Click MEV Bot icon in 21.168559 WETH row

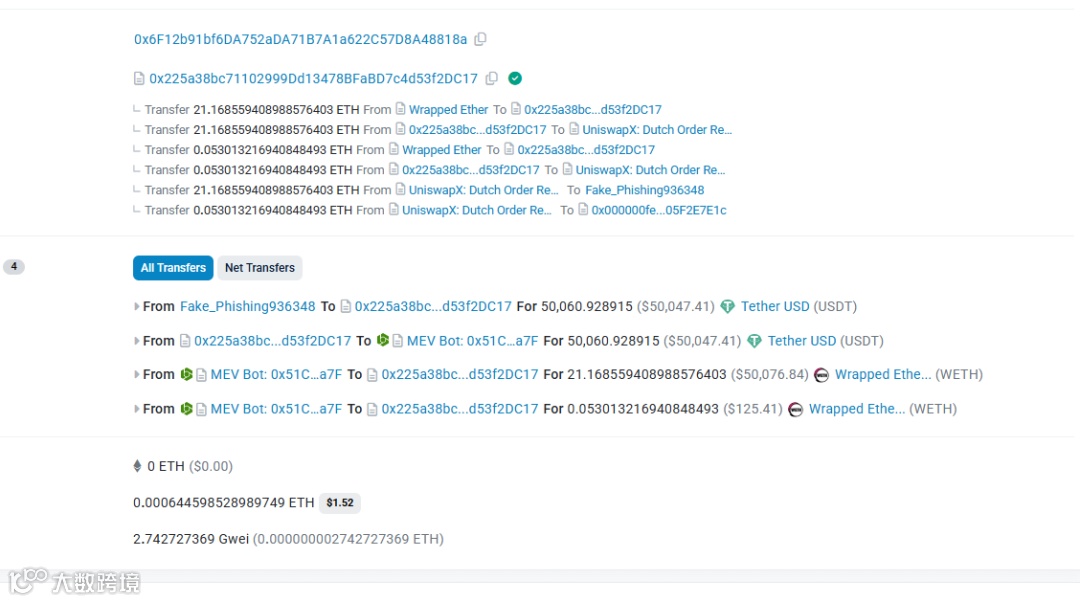187,374
